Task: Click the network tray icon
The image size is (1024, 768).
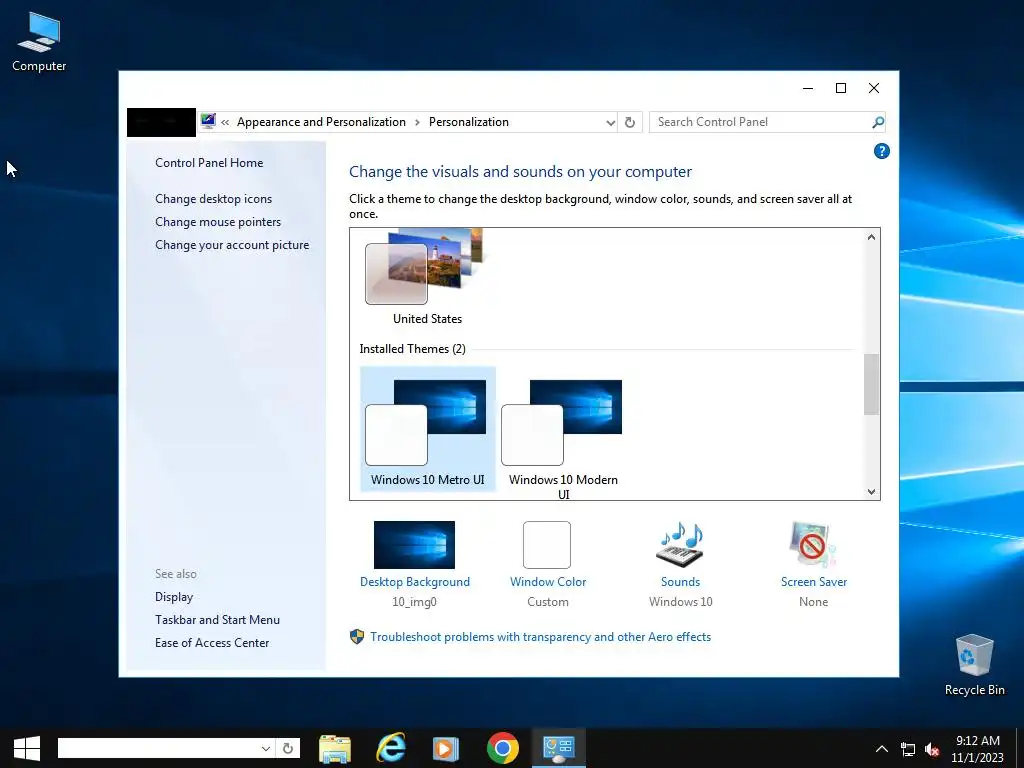Action: (908, 749)
